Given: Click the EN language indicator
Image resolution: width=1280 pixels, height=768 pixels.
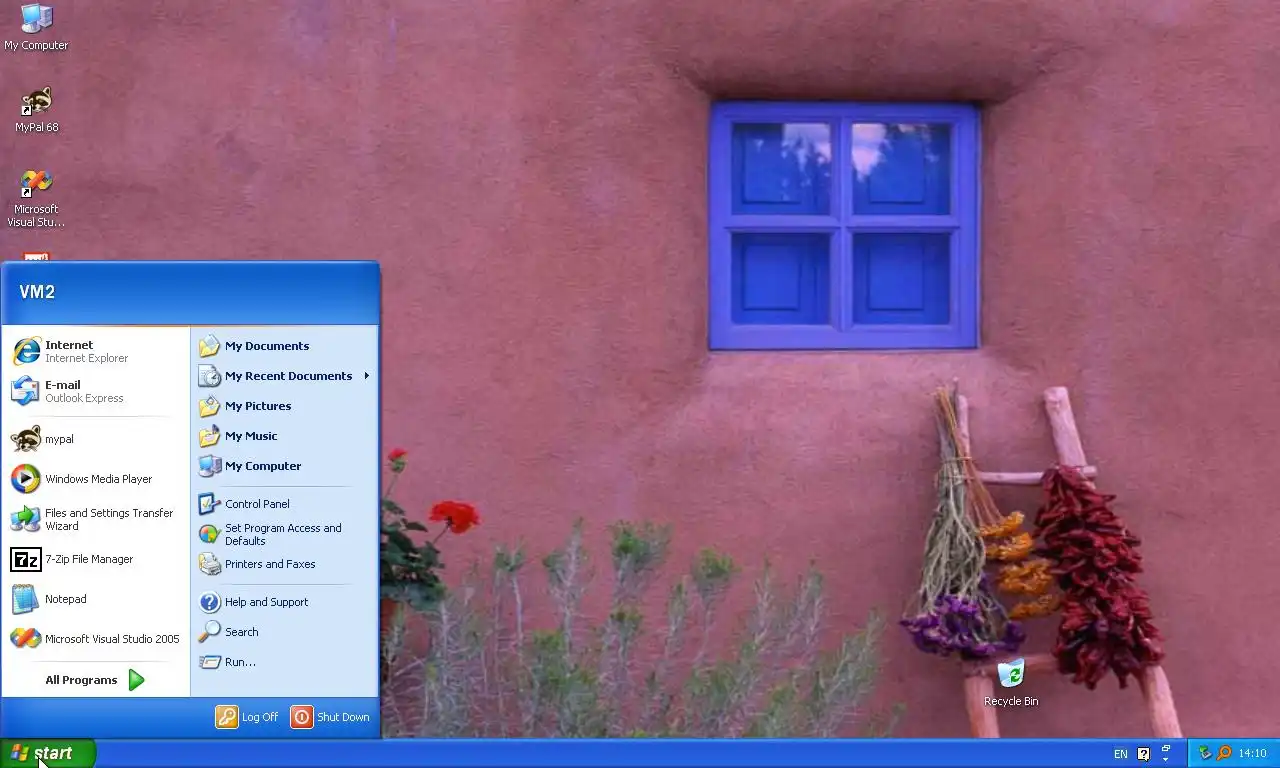Looking at the screenshot, I should 1121,754.
